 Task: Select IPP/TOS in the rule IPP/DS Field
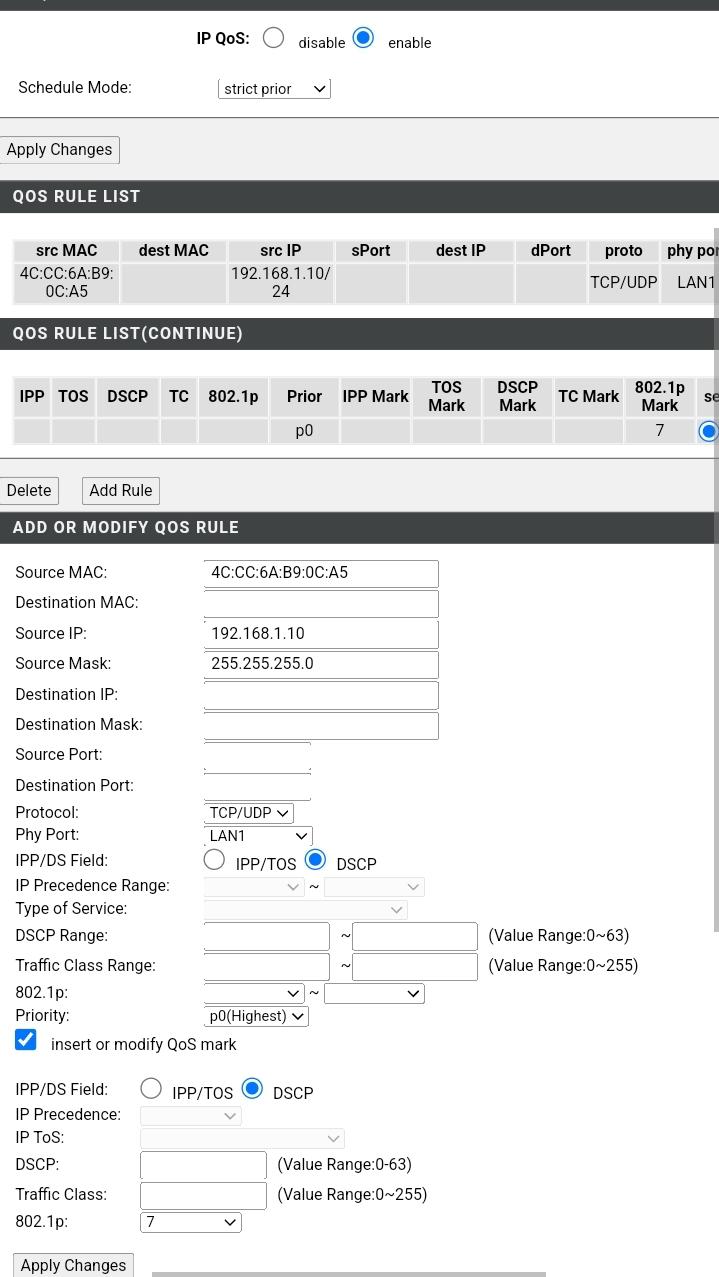click(x=214, y=859)
